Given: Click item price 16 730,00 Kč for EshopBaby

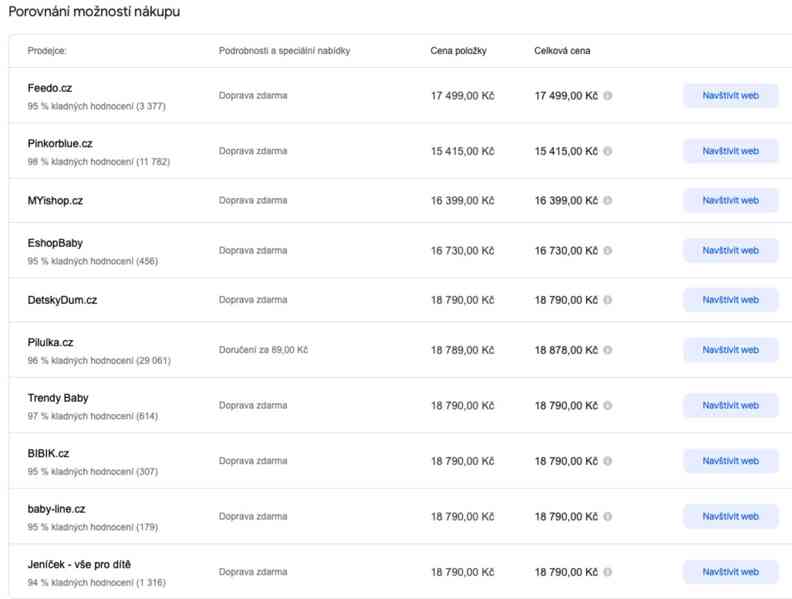Looking at the screenshot, I should click(x=463, y=251).
